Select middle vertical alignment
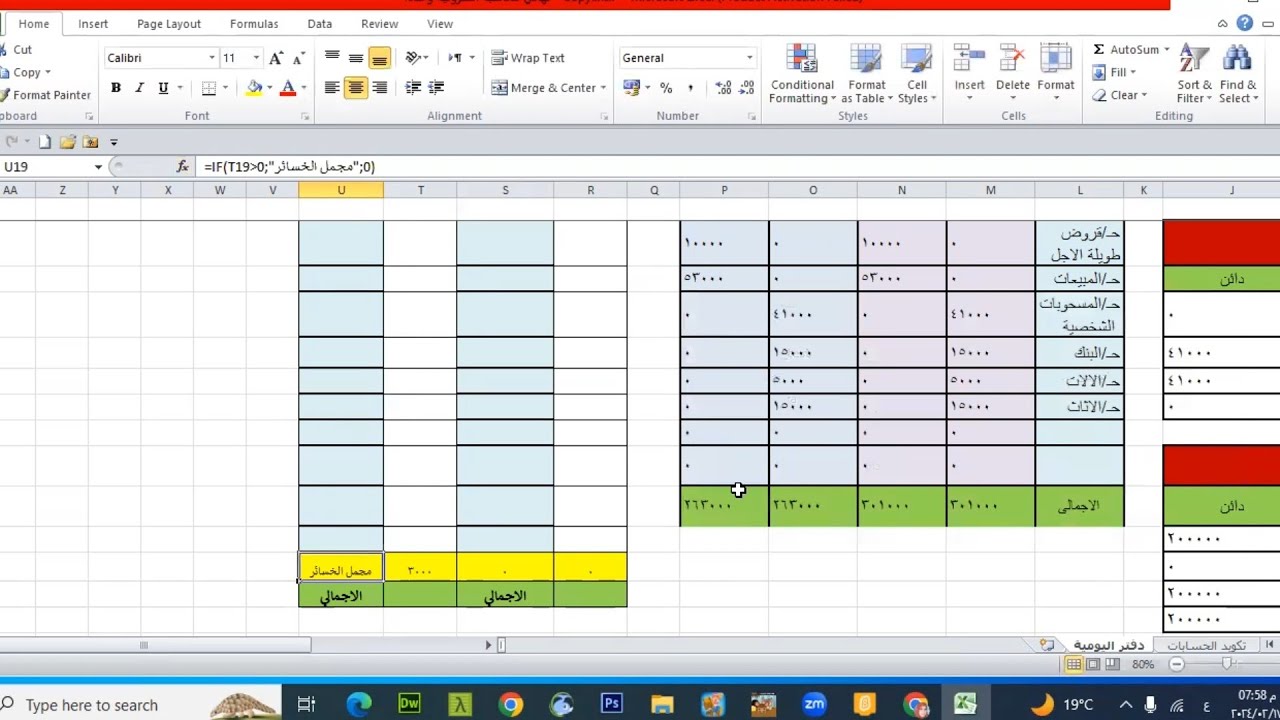 [x=355, y=58]
